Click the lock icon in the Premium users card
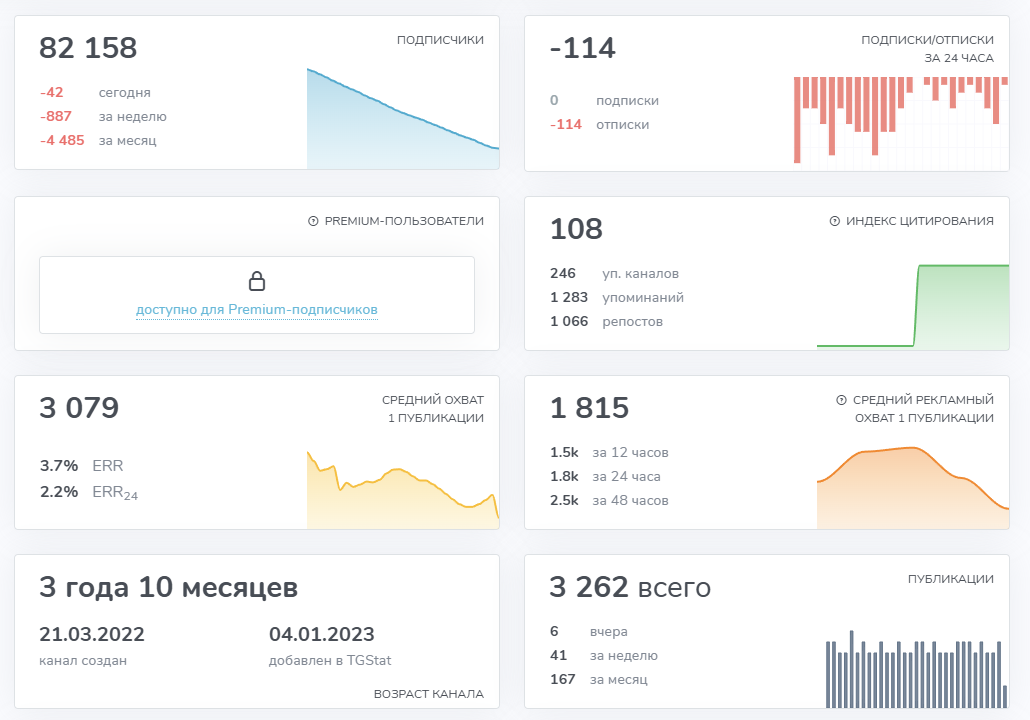1030x720 pixels. [x=257, y=281]
